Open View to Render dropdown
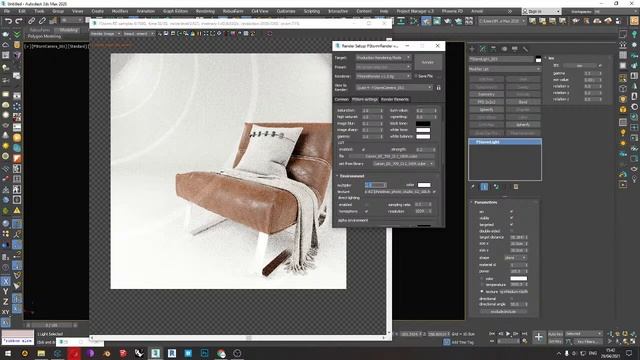The height and width of the screenshot is (360, 640). pos(394,87)
